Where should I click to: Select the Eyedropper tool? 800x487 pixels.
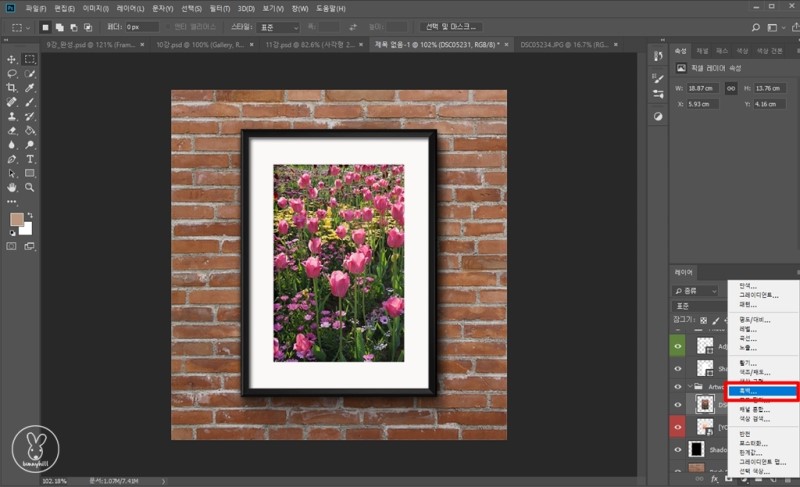[x=29, y=88]
